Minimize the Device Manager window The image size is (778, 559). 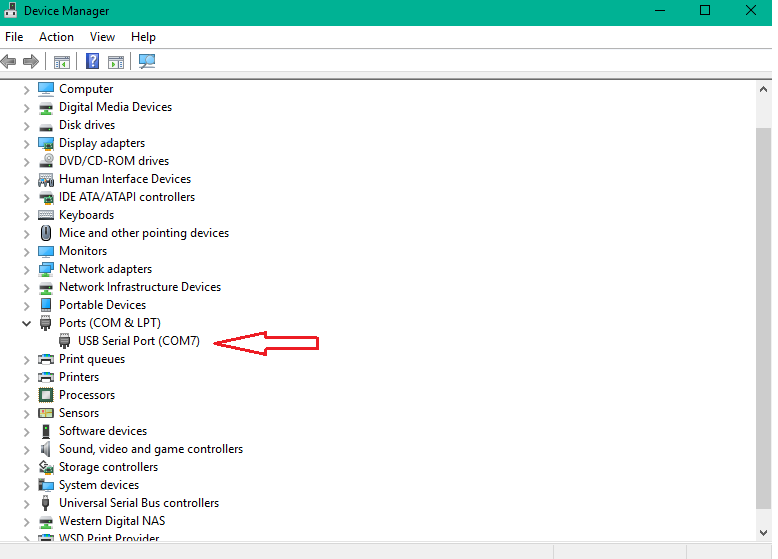pyautogui.click(x=660, y=10)
